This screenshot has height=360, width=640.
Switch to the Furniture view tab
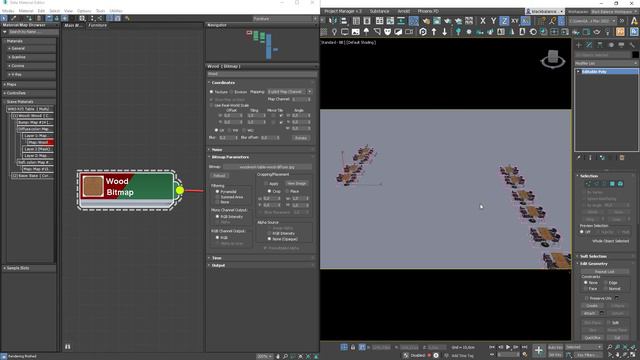pyautogui.click(x=98, y=25)
